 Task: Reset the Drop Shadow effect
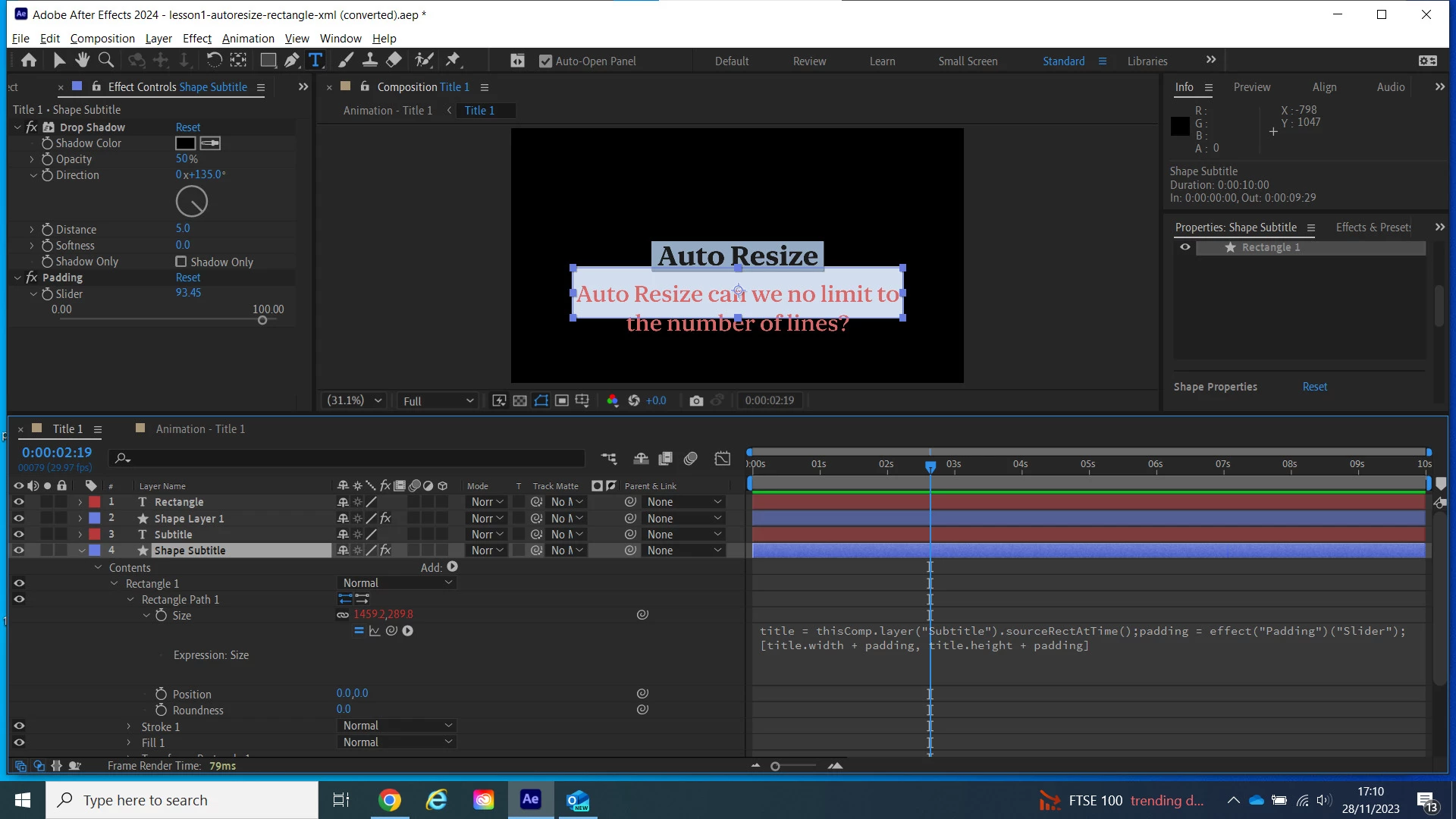(x=188, y=127)
